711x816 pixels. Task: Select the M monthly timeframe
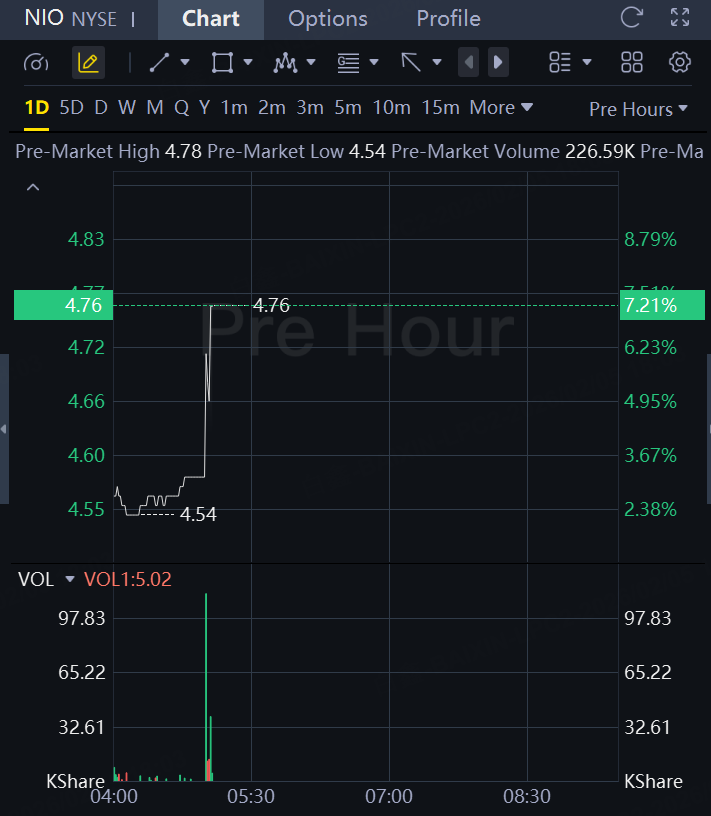coord(155,108)
